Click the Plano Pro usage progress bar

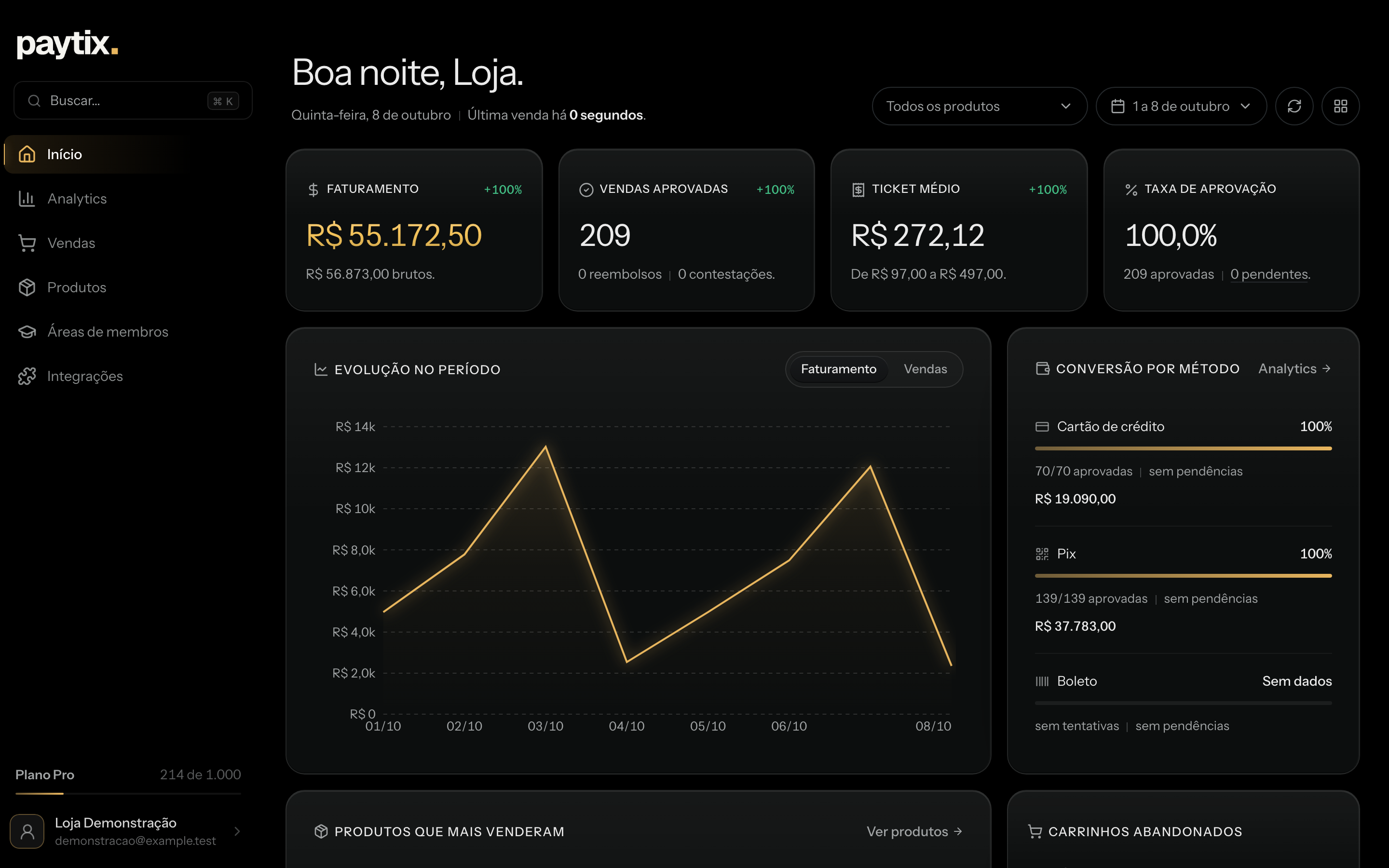[128, 793]
